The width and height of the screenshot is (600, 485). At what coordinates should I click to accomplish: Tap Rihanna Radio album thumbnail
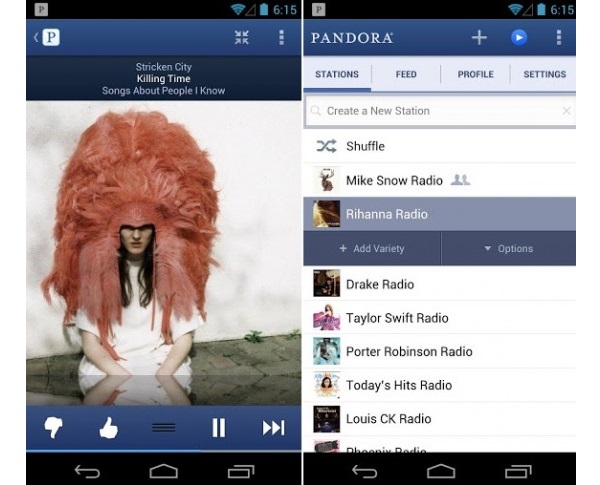tap(326, 214)
